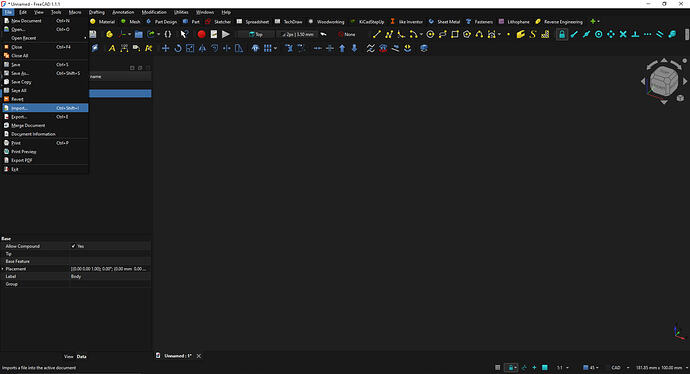Select the Draft Line tool

[x=376, y=34]
